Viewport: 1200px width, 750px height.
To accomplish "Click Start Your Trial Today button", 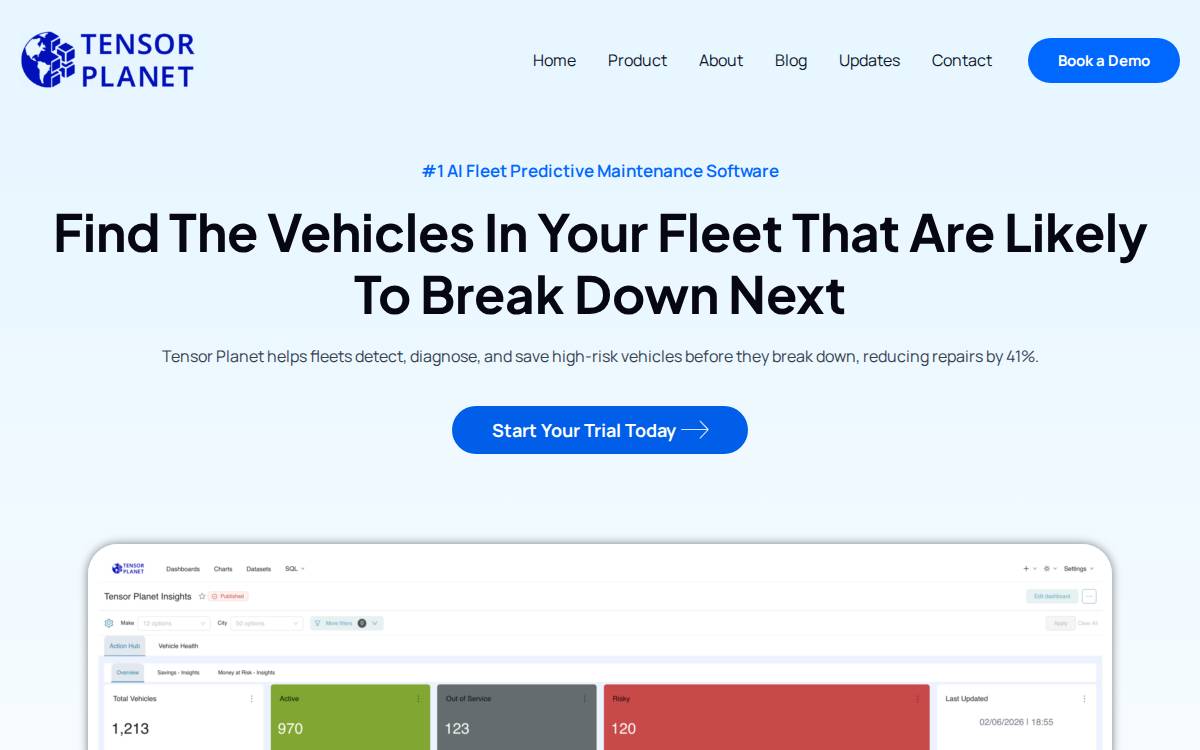I will pyautogui.click(x=600, y=430).
